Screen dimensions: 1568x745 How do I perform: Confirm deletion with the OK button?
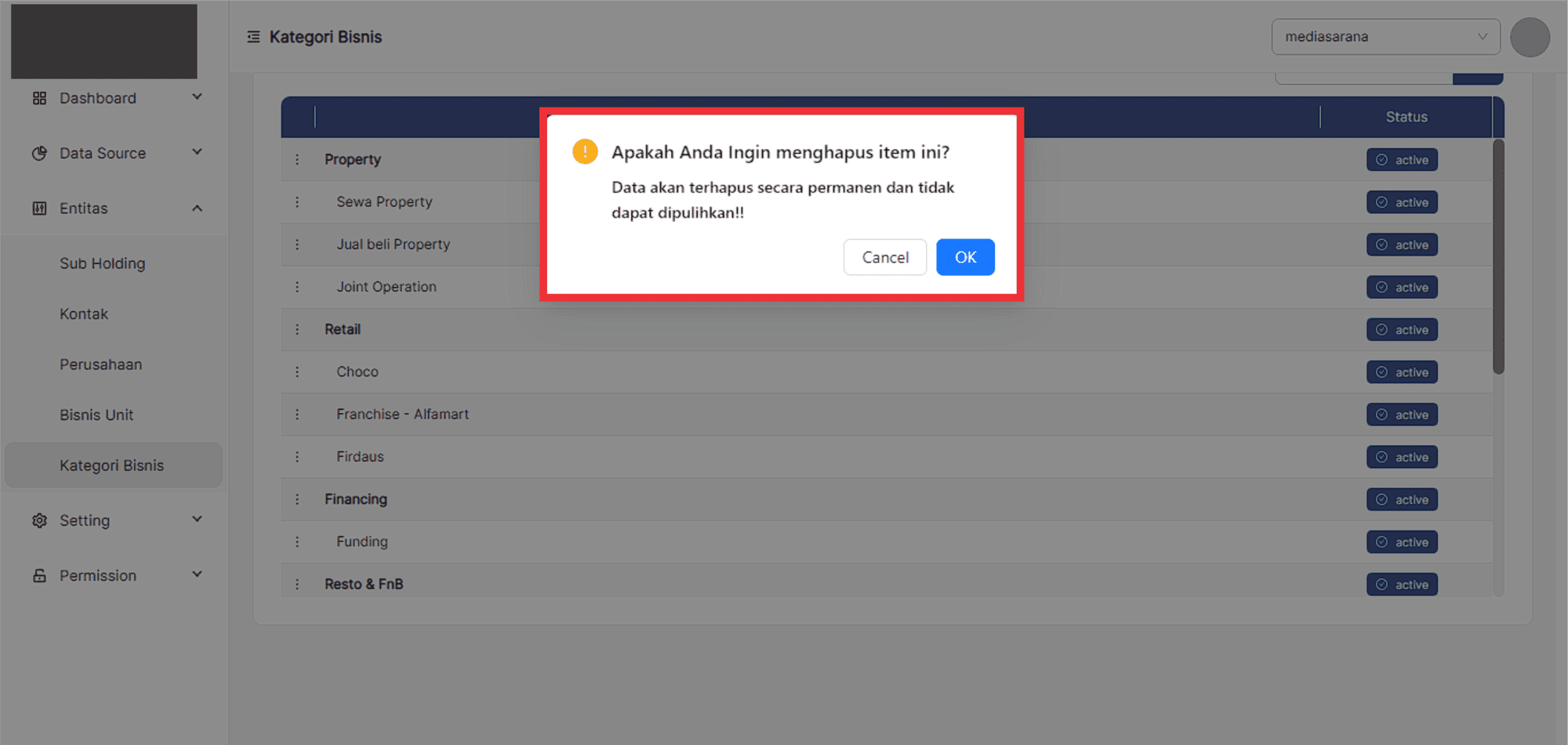[965, 257]
